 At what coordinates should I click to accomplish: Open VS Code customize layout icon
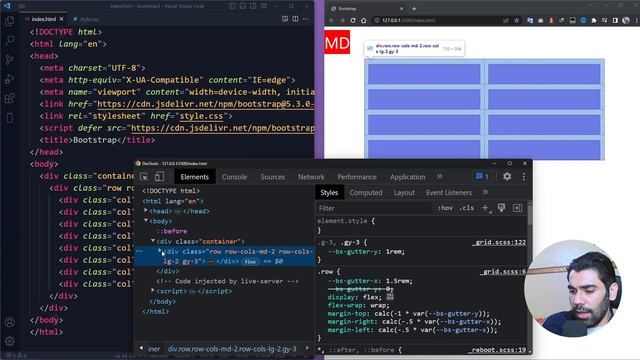click(264, 6)
